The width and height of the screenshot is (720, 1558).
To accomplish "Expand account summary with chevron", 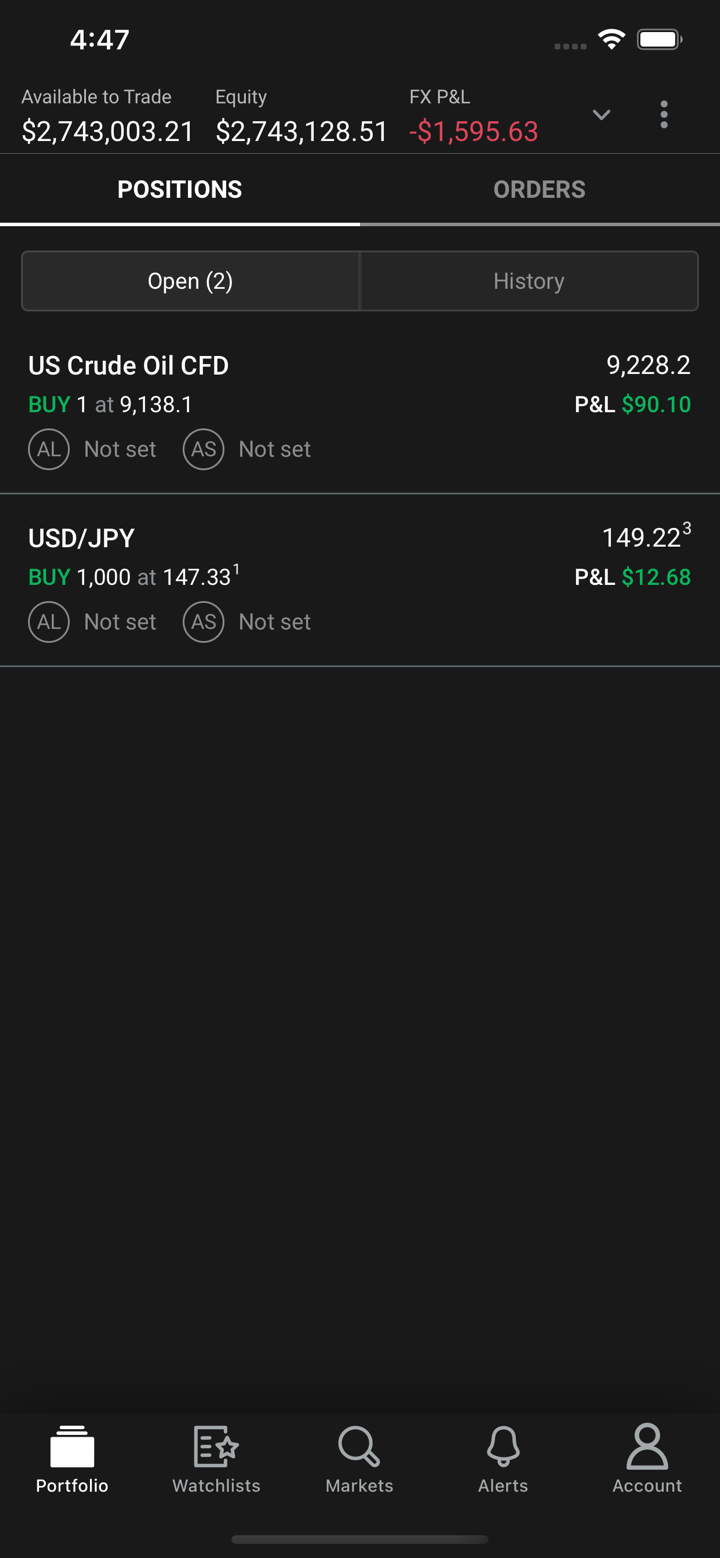I will [601, 115].
